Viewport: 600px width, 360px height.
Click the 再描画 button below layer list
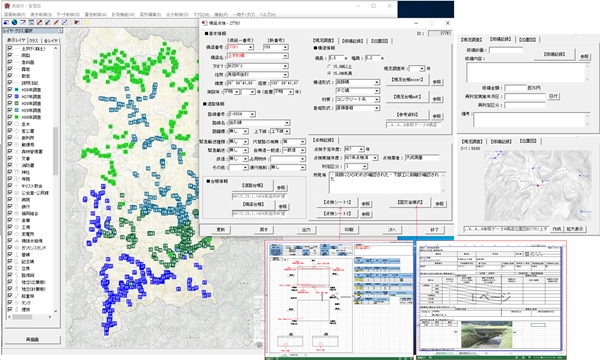pyautogui.click(x=32, y=339)
